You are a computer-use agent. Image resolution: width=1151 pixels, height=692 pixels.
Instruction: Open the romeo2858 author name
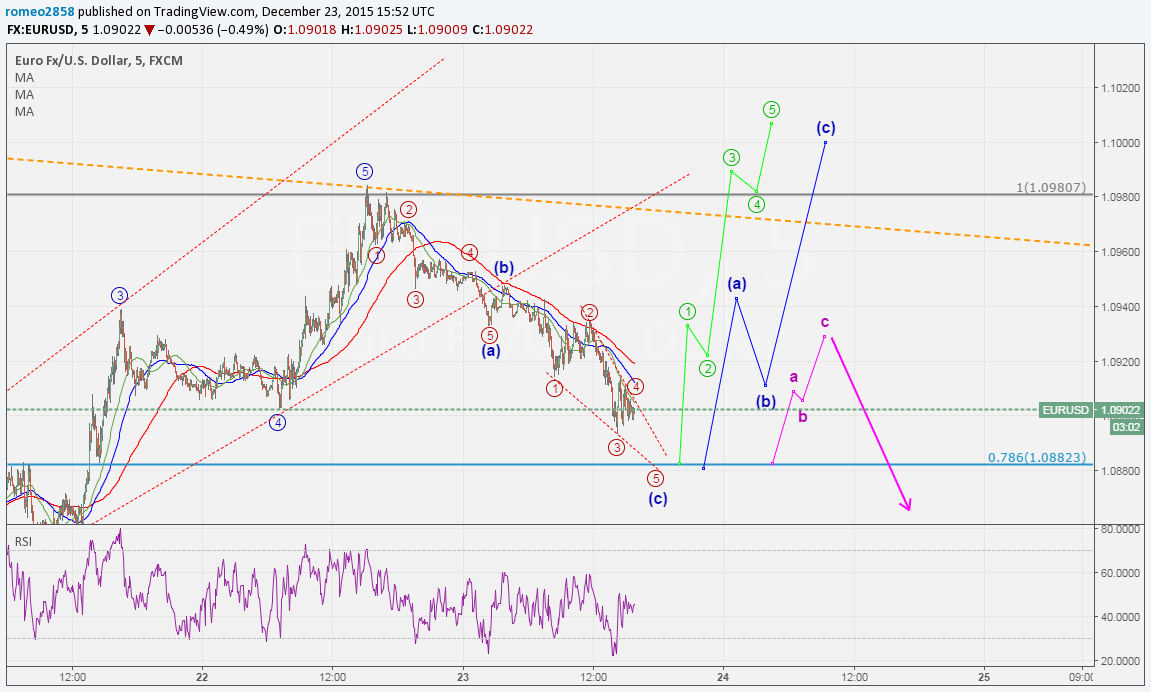(x=41, y=12)
